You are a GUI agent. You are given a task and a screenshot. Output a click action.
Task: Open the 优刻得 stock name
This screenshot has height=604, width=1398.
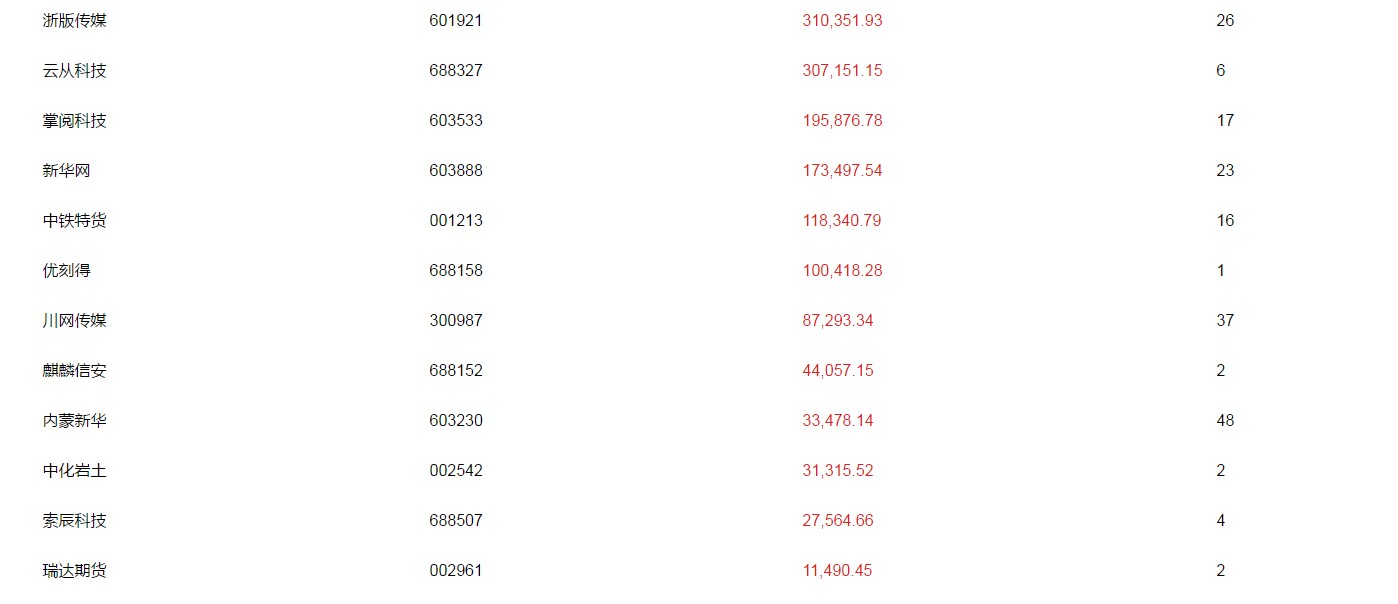pos(67,271)
